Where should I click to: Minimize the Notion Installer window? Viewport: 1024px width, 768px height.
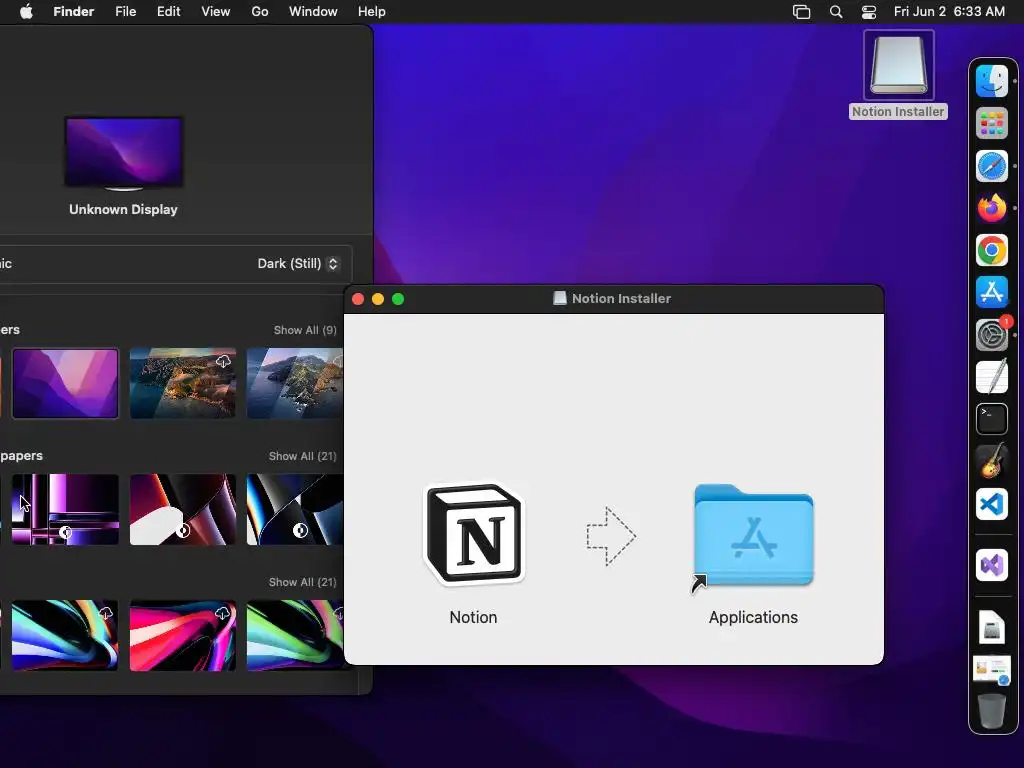coord(378,299)
